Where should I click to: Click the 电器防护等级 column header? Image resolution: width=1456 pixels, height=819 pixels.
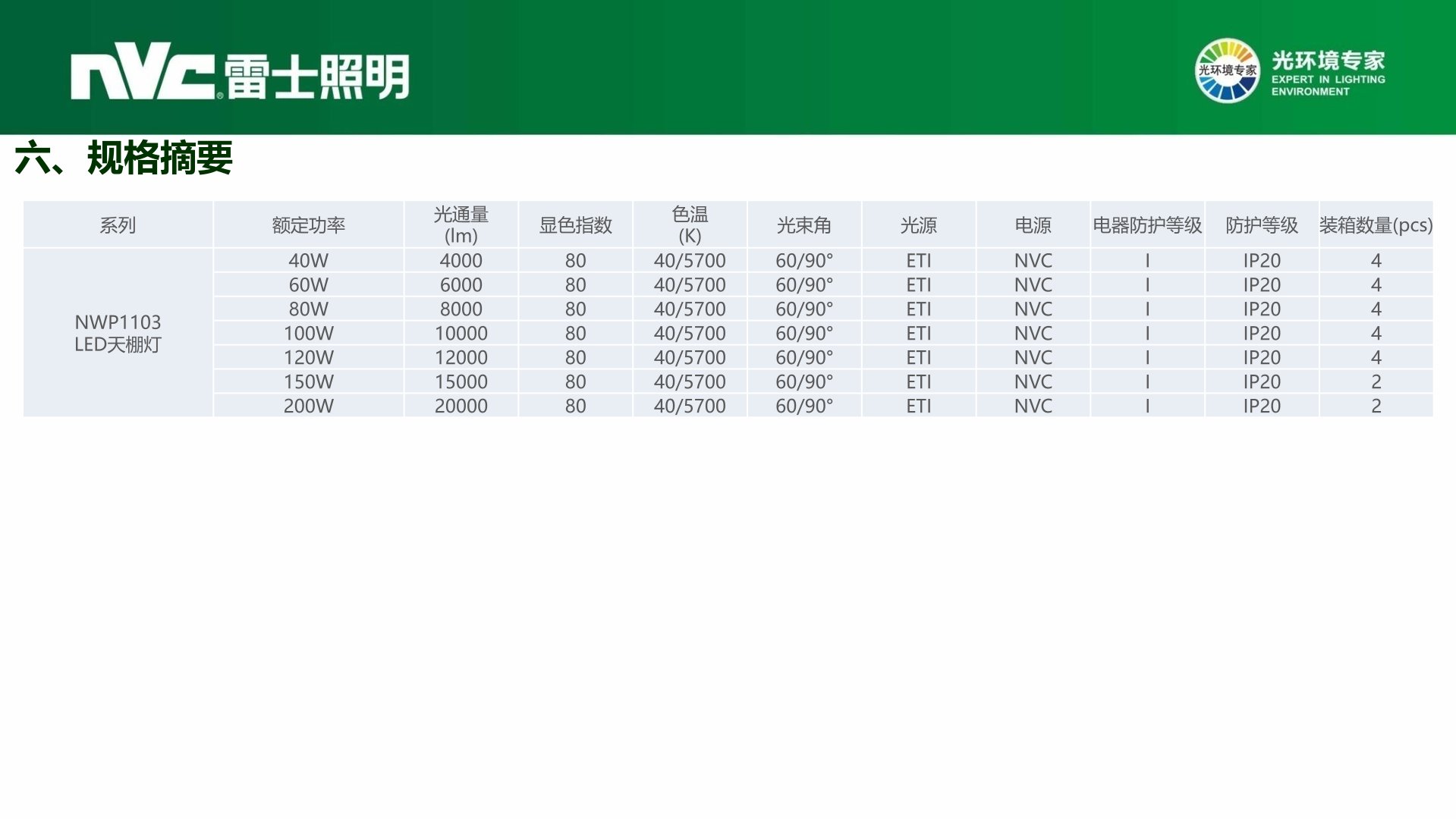click(1147, 225)
